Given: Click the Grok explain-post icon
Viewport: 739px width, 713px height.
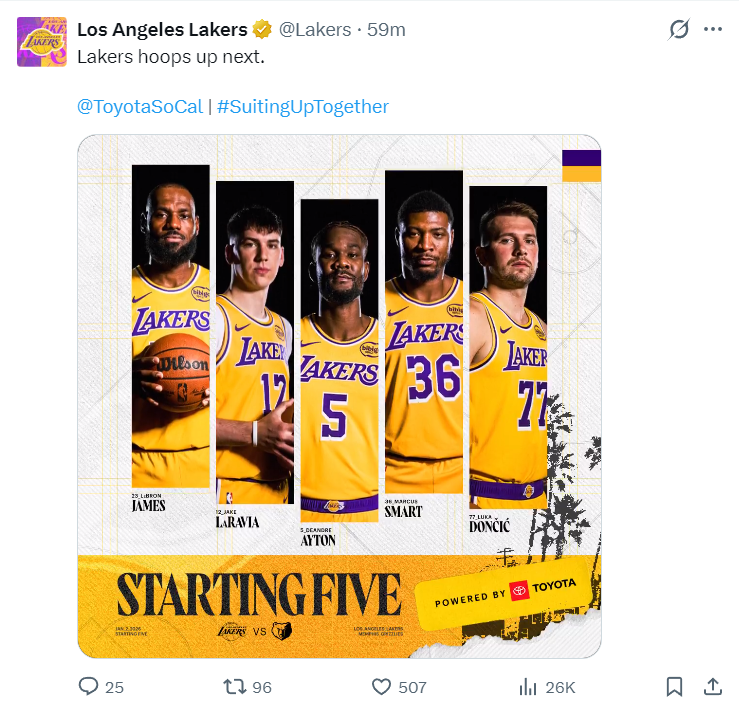Looking at the screenshot, I should [x=679, y=29].
